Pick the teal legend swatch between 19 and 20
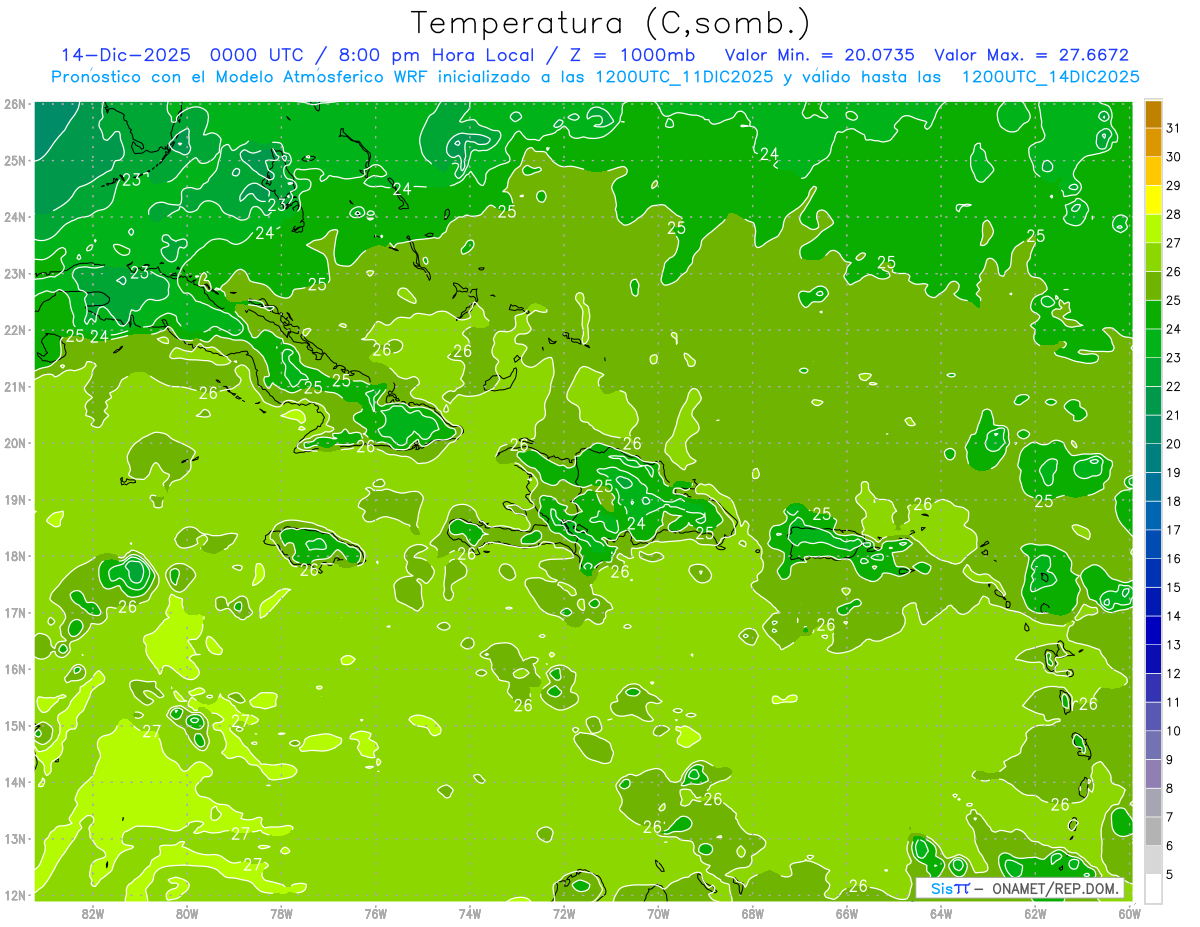Viewport: 1200px width, 927px height. point(1154,458)
